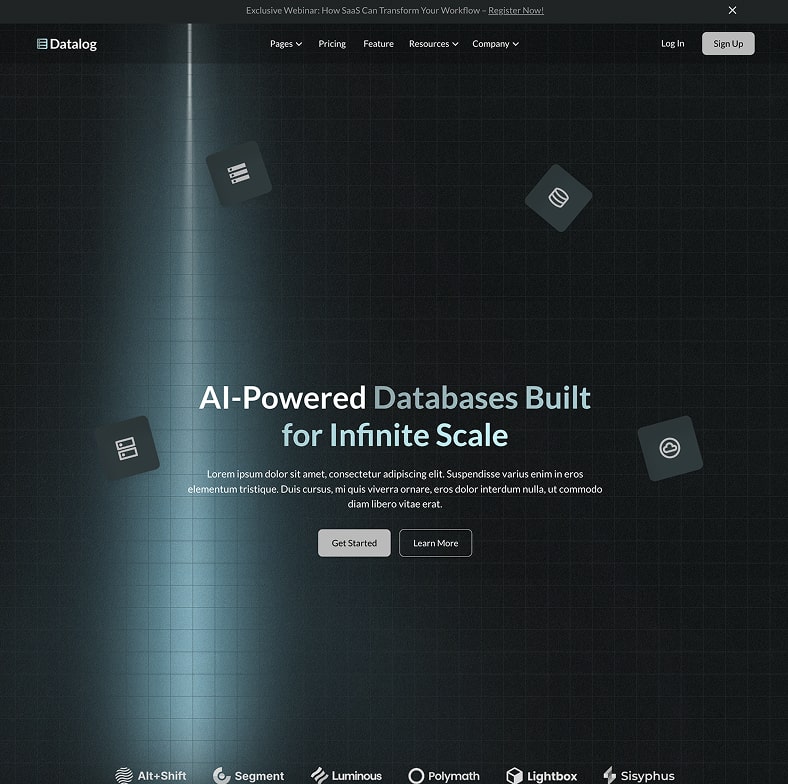Click the Segment partner logo
This screenshot has height=784, width=788.
(248, 775)
